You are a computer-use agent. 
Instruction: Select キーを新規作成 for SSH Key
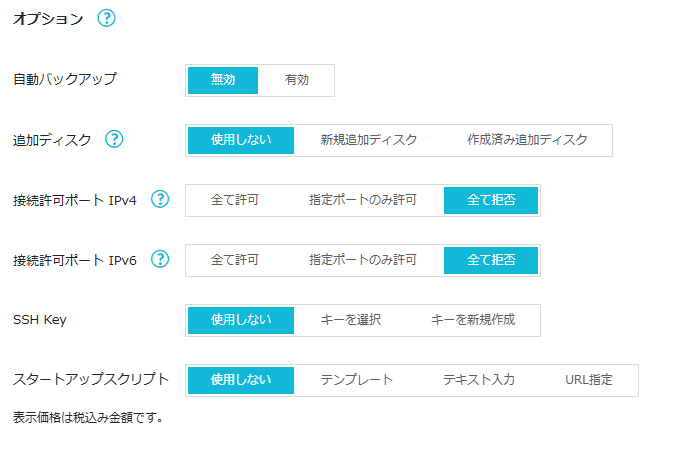(x=473, y=320)
